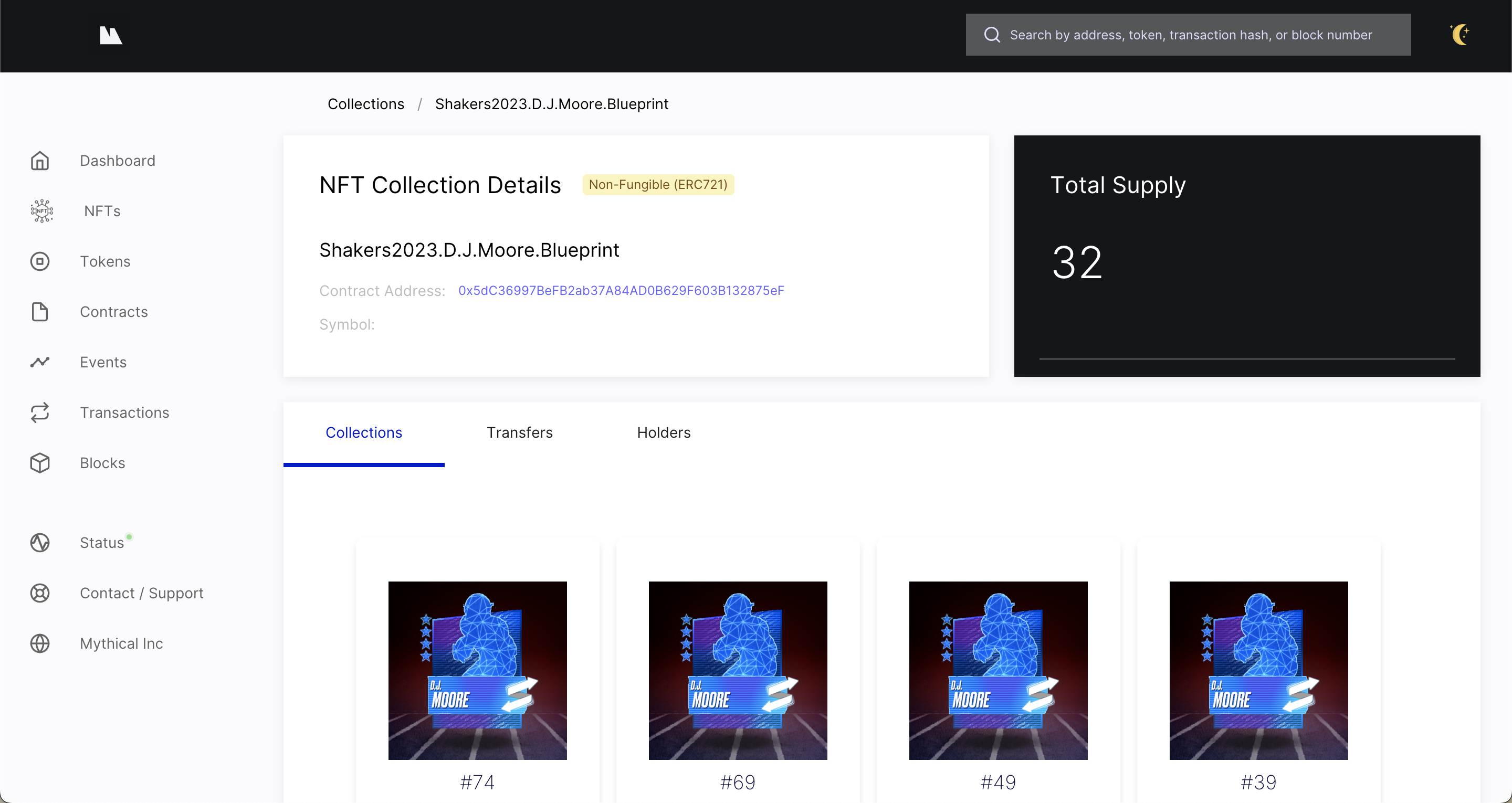The width and height of the screenshot is (1512, 803).
Task: Open the Status sidebar link
Action: tap(102, 543)
